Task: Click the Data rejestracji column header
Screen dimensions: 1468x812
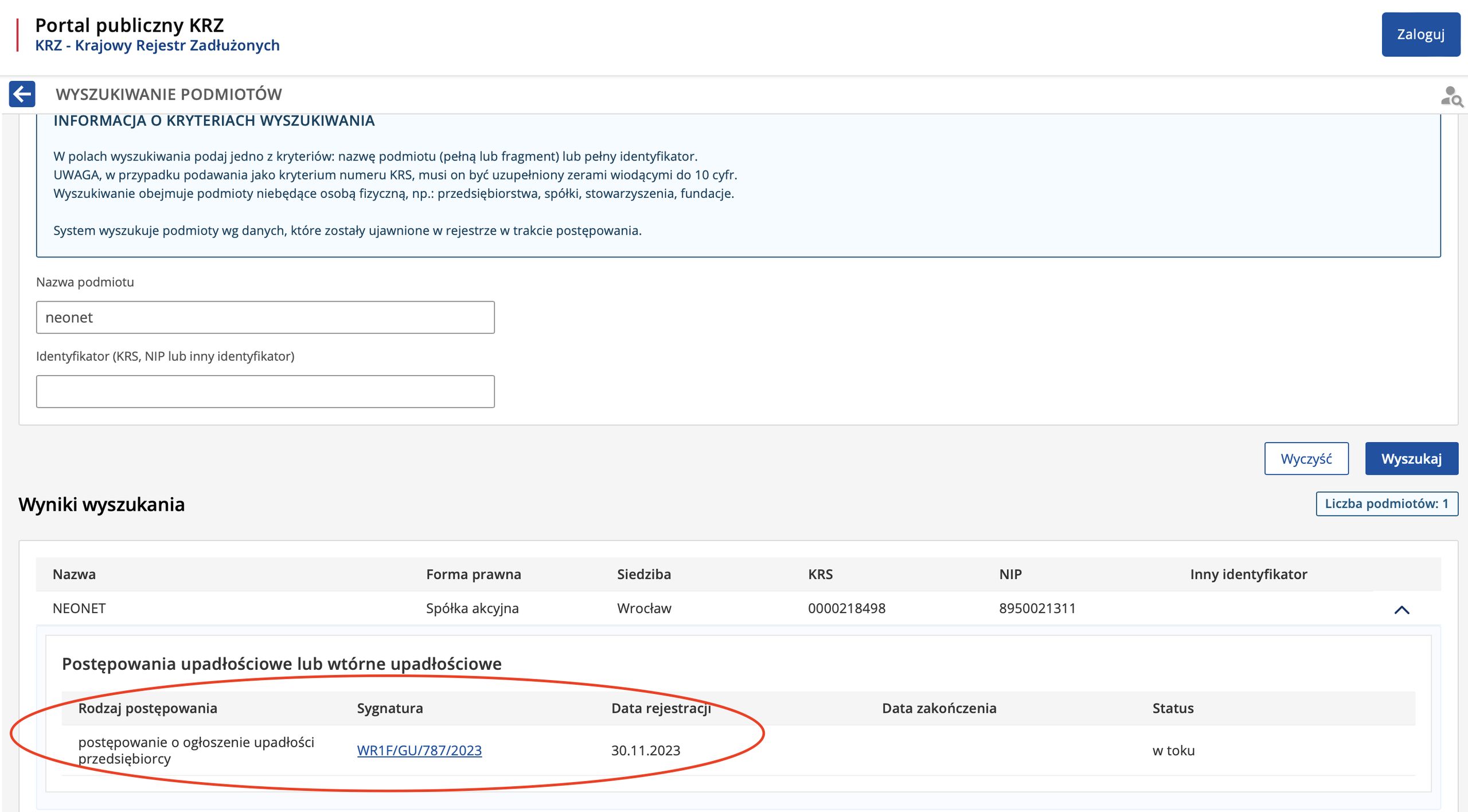Action: coord(661,708)
